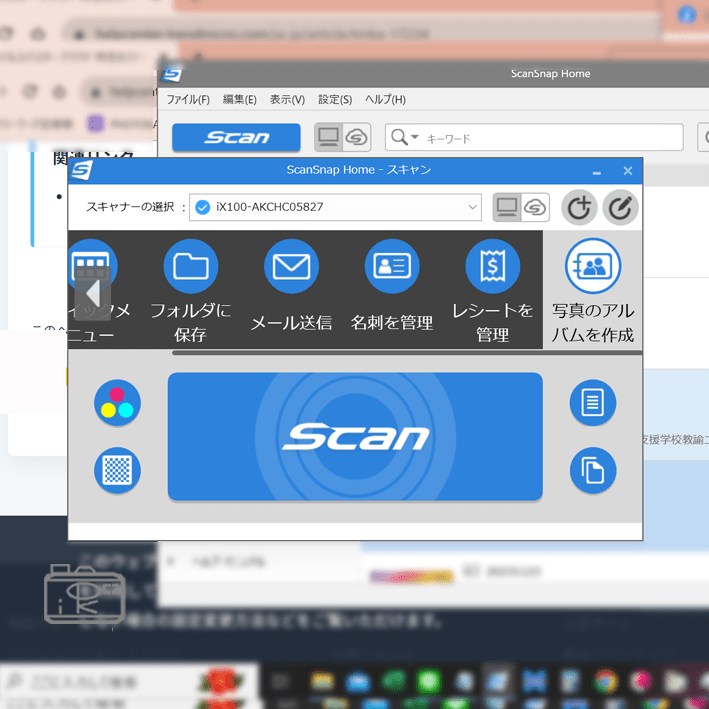Click the single document page icon
This screenshot has height=709, width=709.
point(593,403)
